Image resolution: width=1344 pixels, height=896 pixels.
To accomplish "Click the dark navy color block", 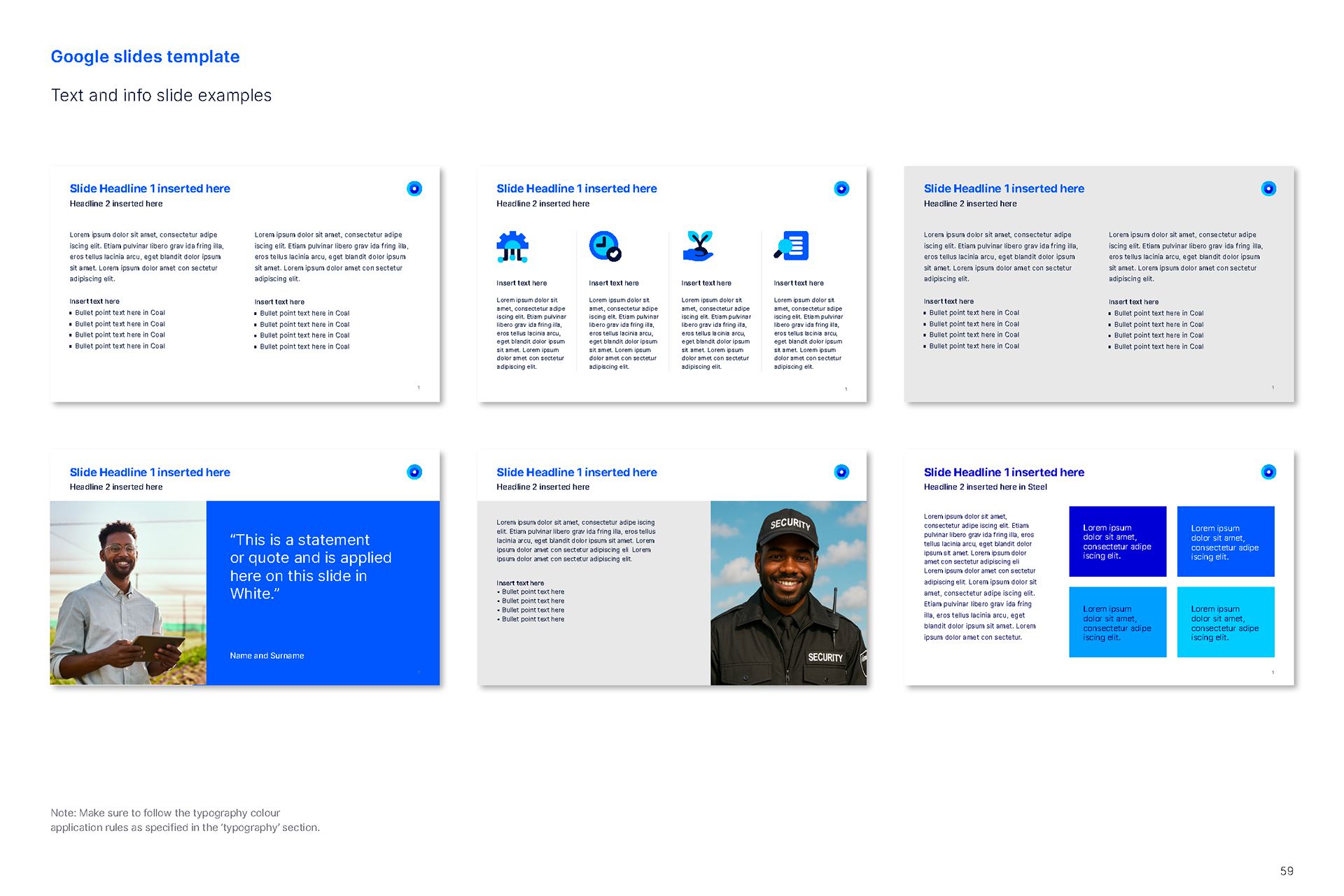I will 1117,541.
